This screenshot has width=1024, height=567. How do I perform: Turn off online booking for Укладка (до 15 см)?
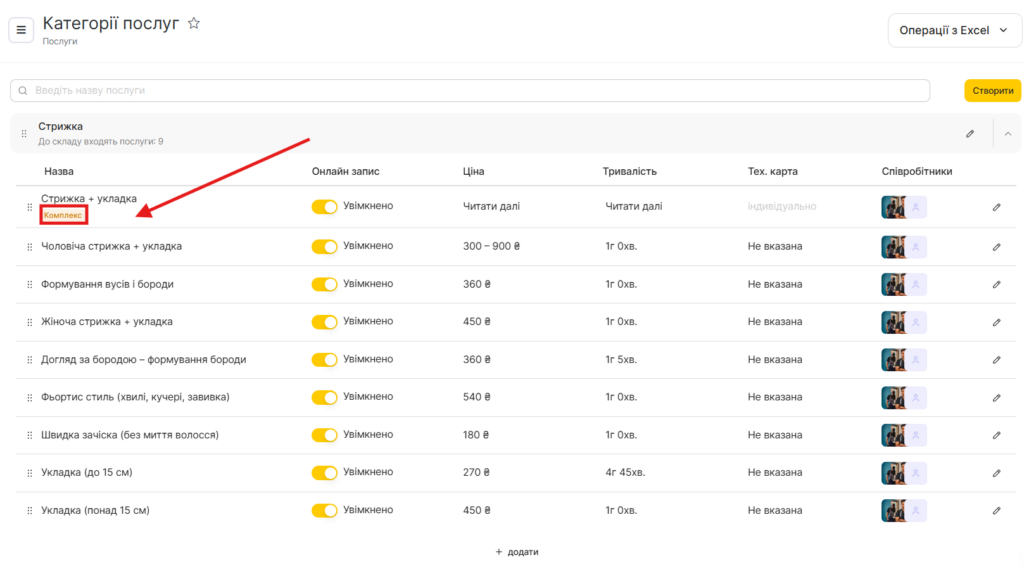pyautogui.click(x=324, y=473)
